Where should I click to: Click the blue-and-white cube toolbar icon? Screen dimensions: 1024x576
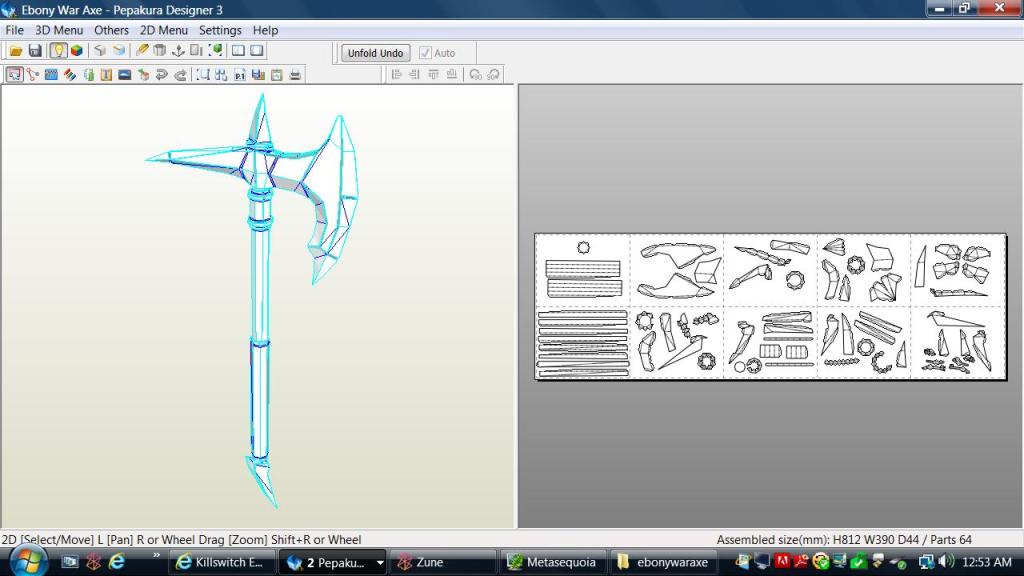click(119, 51)
